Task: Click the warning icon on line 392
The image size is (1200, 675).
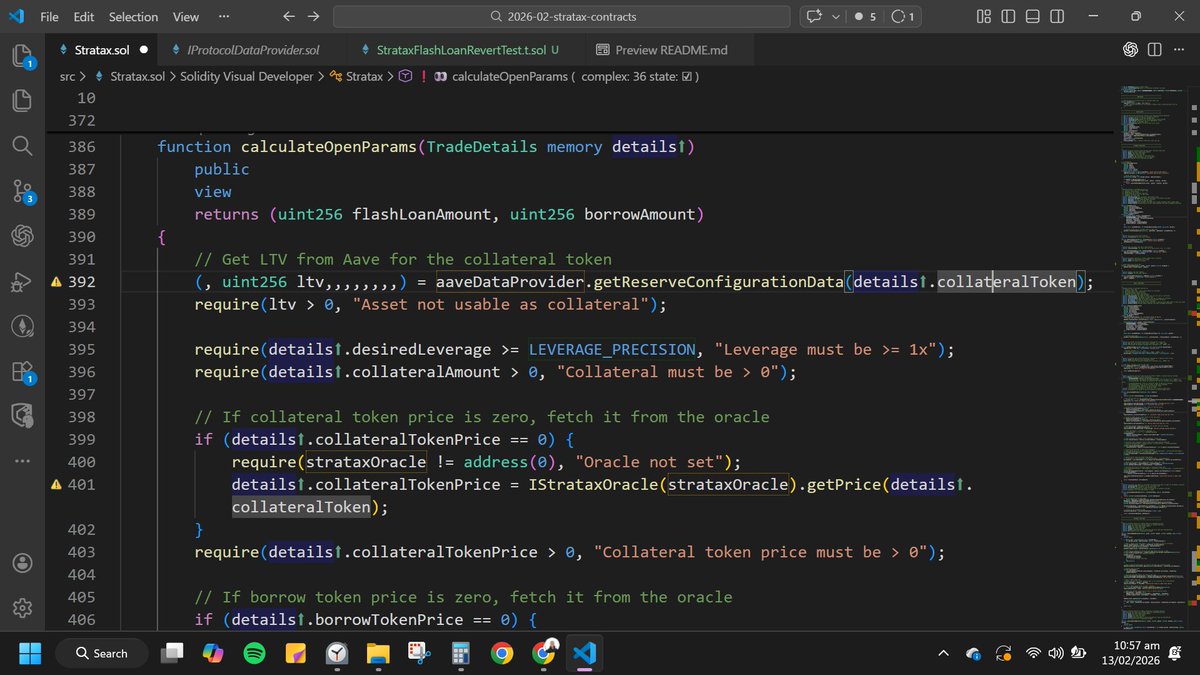Action: (x=57, y=282)
